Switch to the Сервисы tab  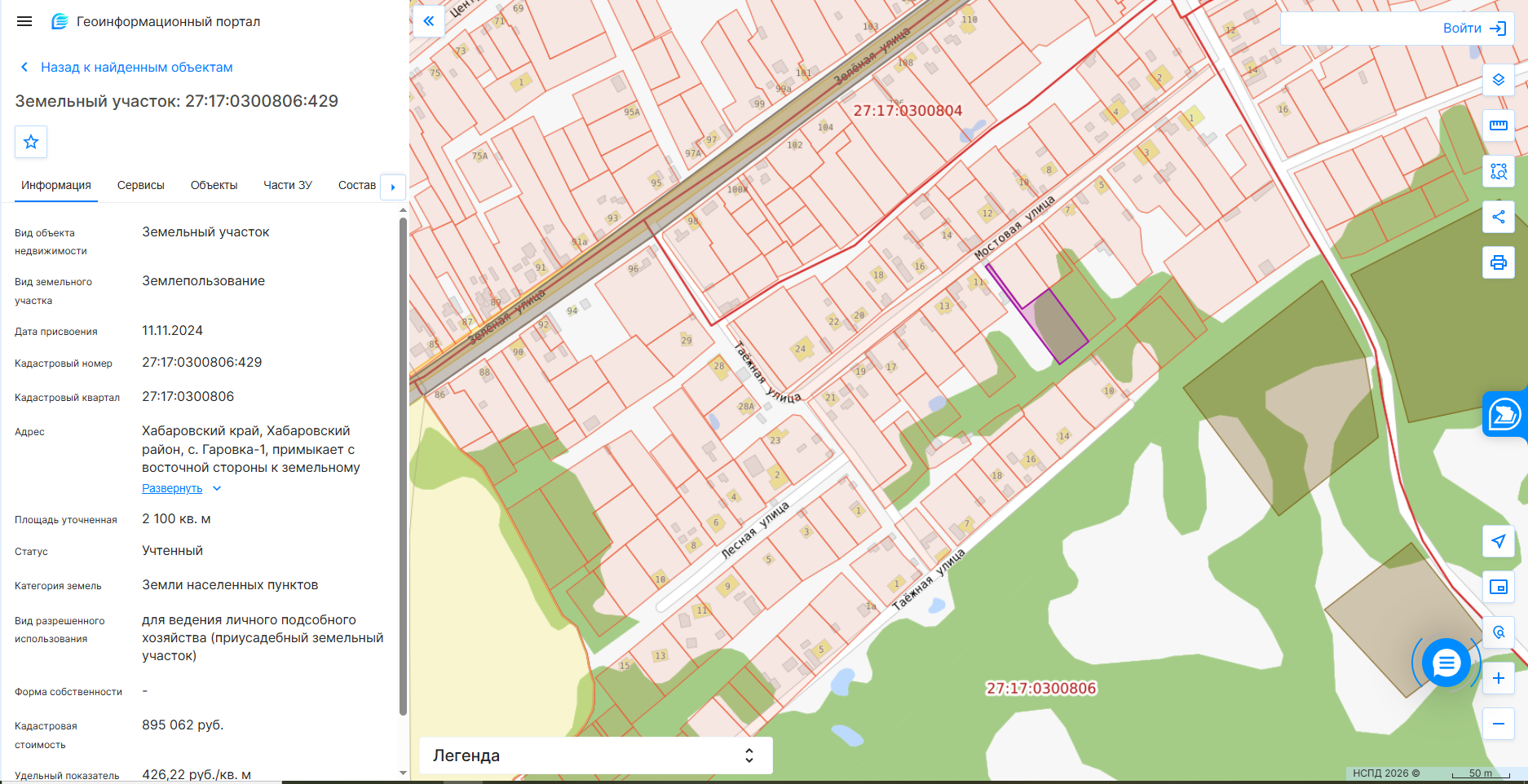click(x=141, y=185)
